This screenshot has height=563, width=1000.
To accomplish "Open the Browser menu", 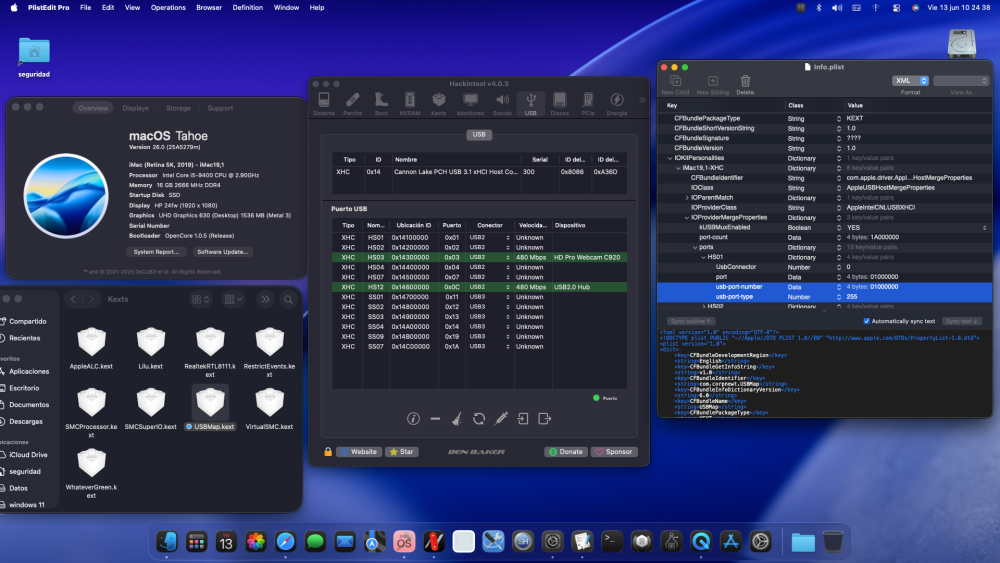I will [x=209, y=8].
